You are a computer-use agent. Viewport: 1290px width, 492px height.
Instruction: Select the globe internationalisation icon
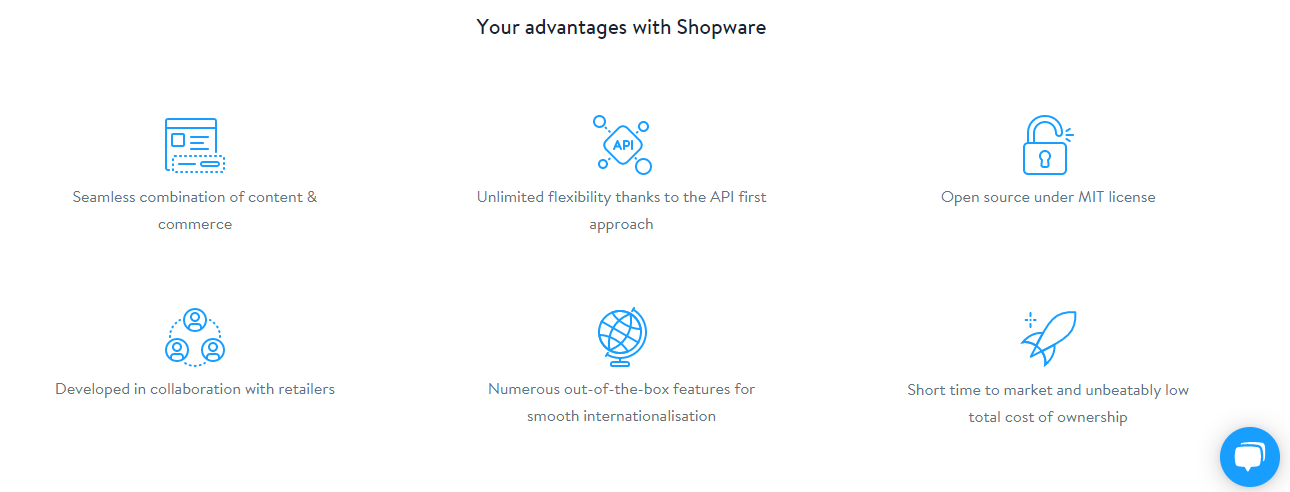coord(622,338)
